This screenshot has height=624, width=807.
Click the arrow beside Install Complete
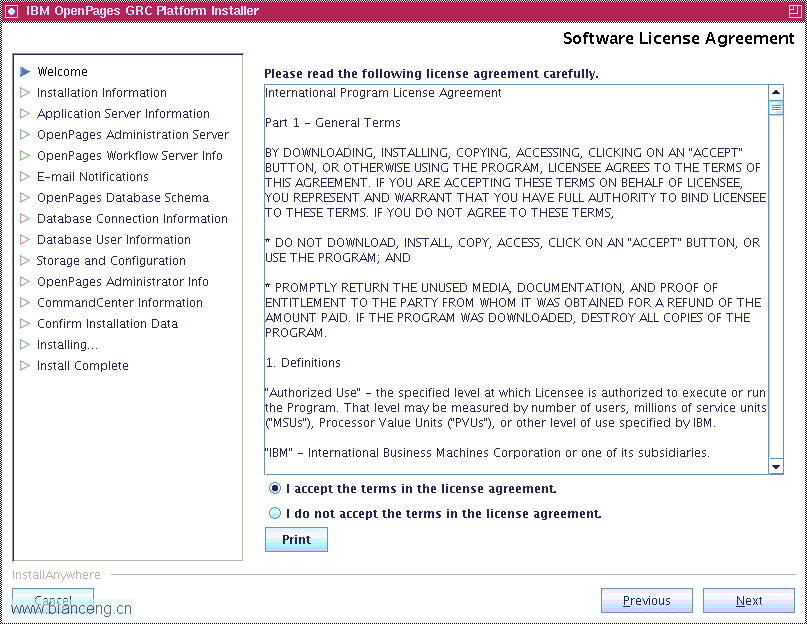(x=25, y=366)
